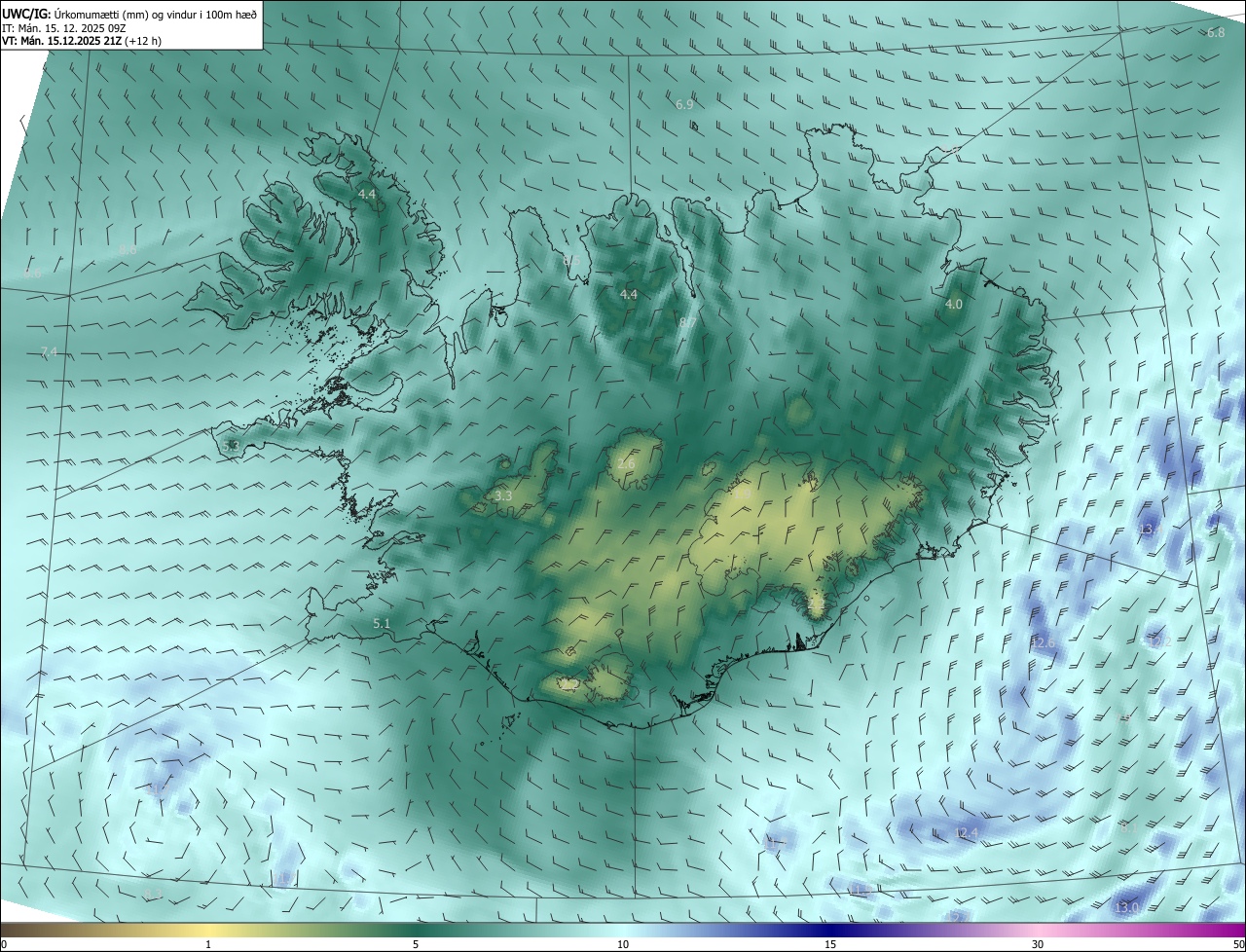Screen dimensions: 1246x952
Task: Click the colour scale tick labelled 15
Action: click(x=830, y=944)
